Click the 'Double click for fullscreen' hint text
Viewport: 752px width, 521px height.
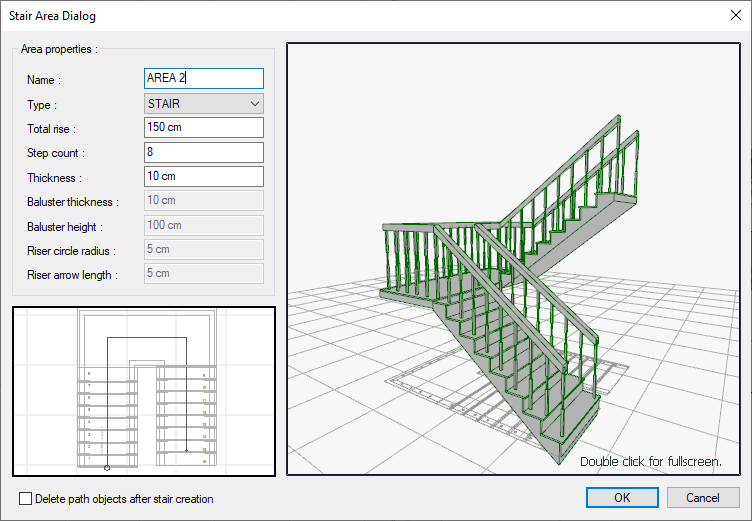(650, 462)
